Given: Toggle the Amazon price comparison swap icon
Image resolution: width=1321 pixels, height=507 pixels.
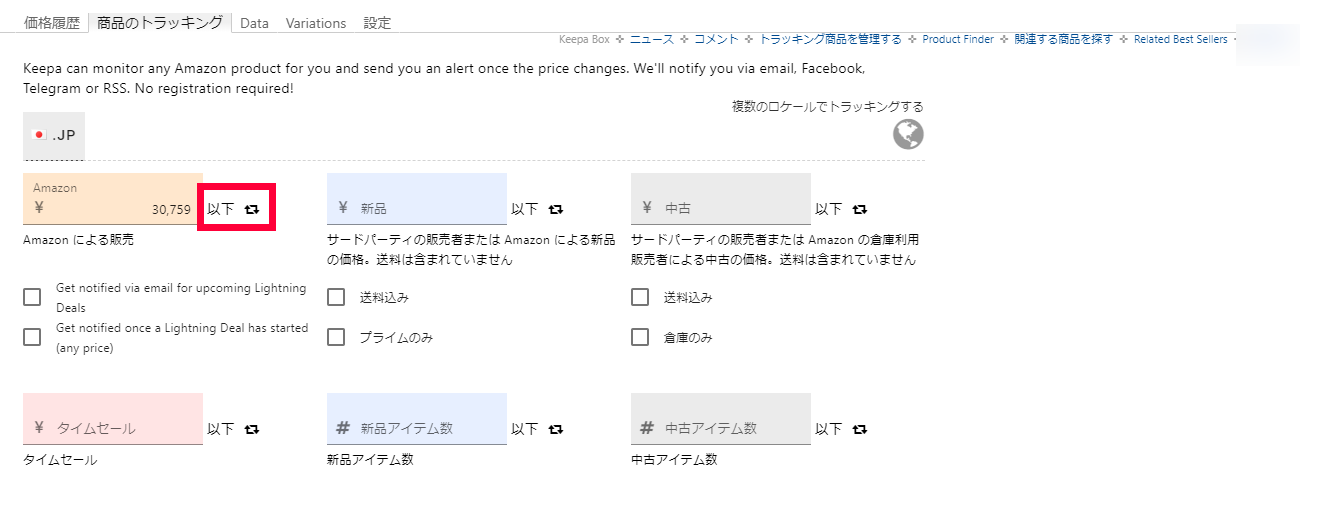Looking at the screenshot, I should 252,209.
